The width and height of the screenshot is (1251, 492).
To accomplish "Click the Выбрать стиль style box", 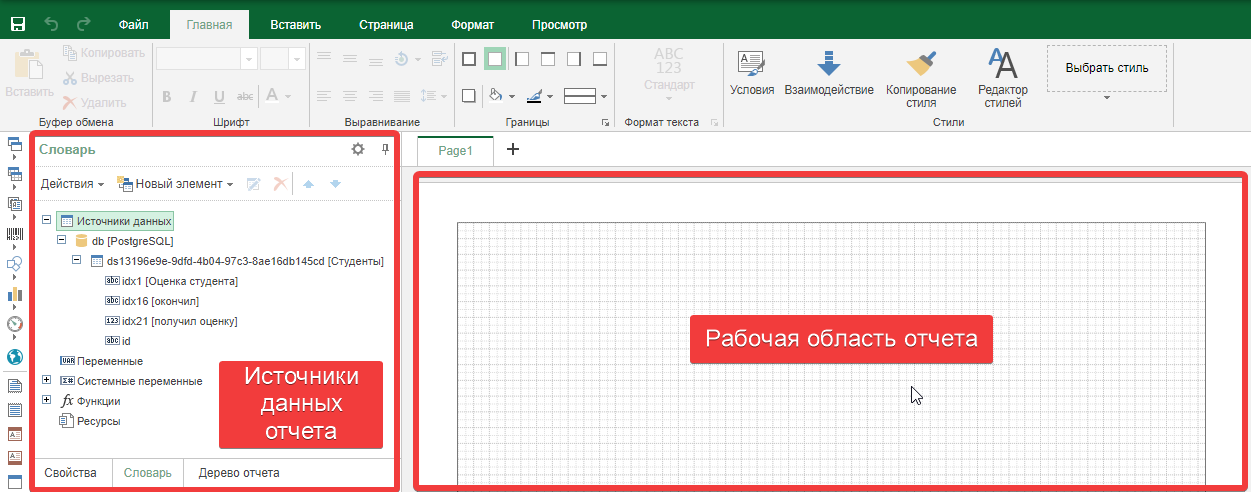I will tap(1107, 68).
